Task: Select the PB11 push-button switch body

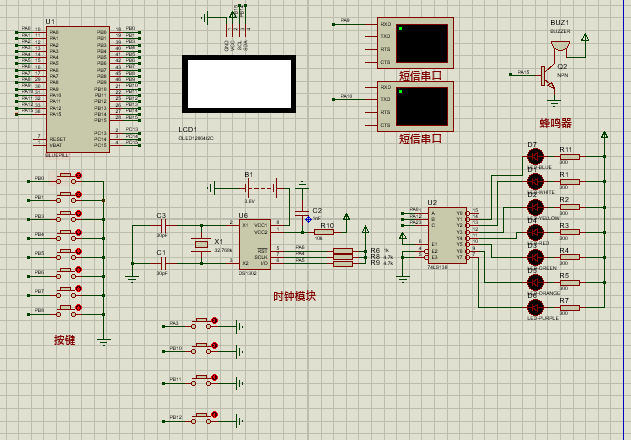Action: point(201,380)
